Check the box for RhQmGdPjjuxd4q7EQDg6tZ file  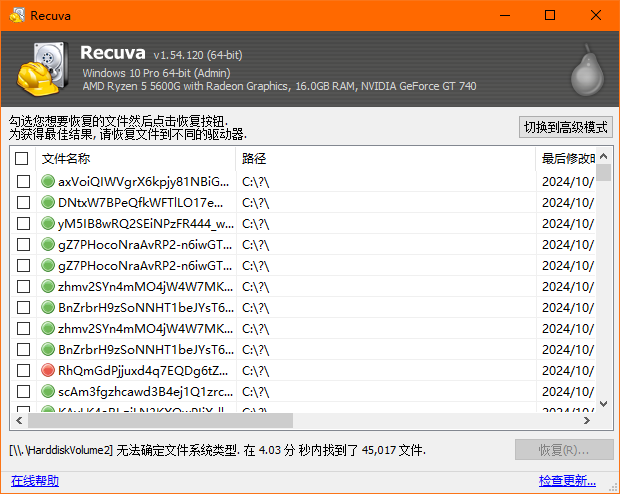(23, 371)
